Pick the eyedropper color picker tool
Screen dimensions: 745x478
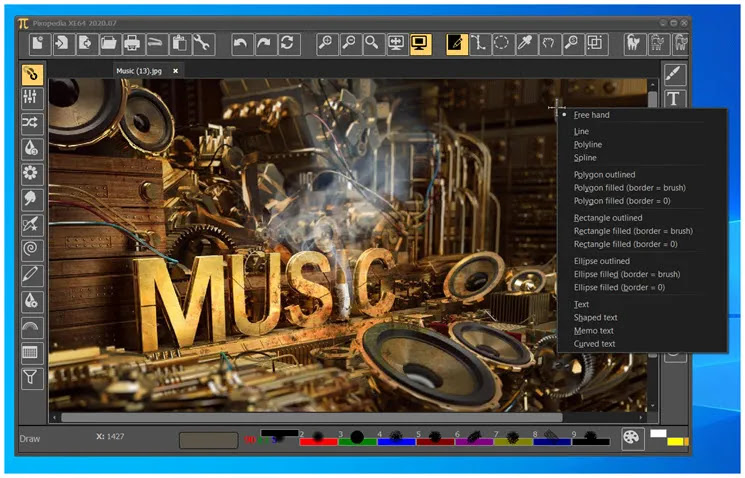point(525,44)
